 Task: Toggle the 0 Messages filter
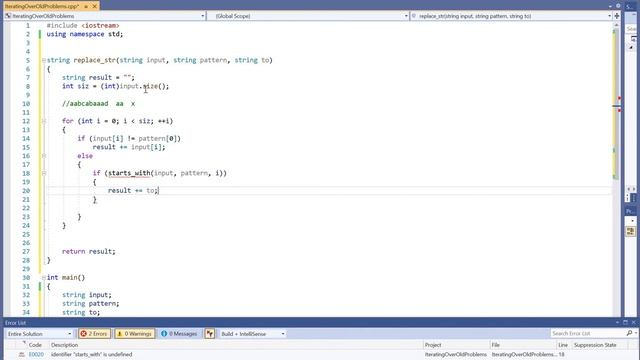point(179,334)
